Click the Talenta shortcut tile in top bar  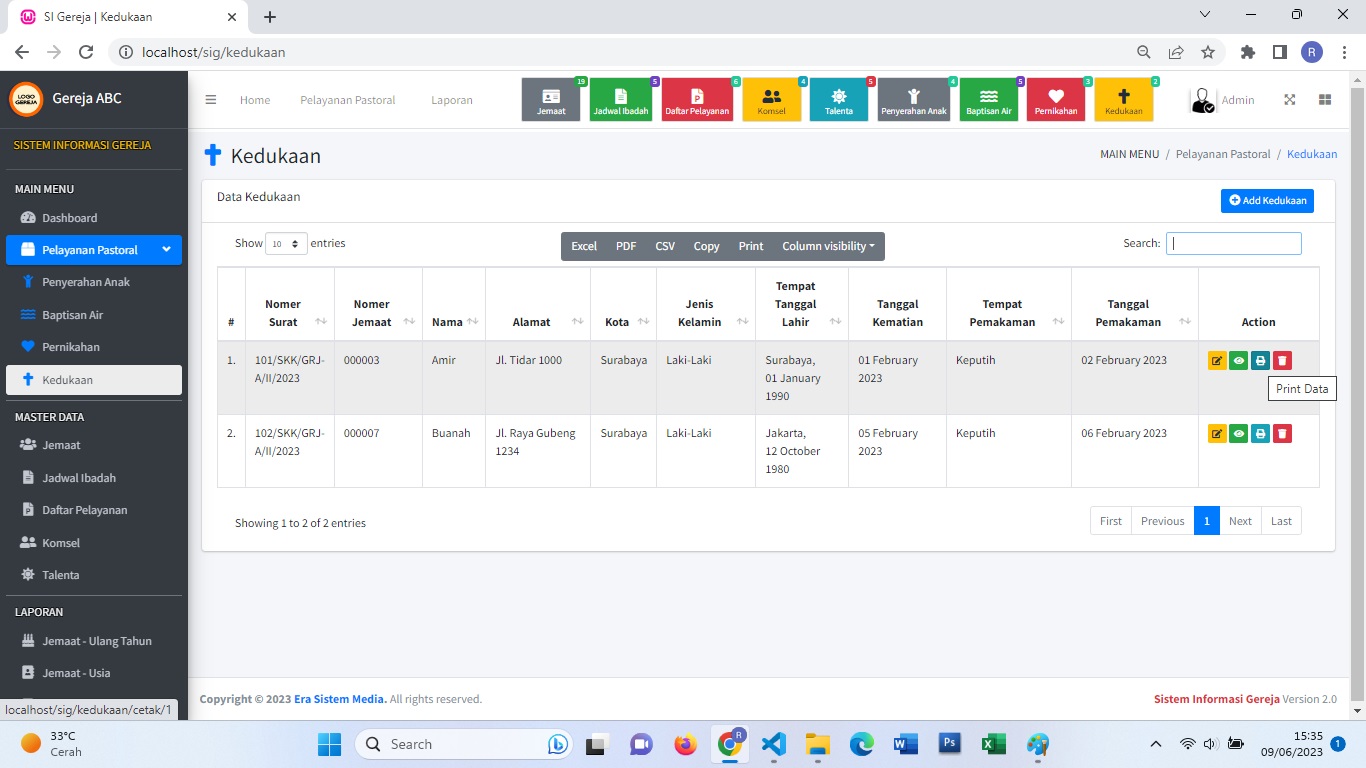(x=839, y=100)
